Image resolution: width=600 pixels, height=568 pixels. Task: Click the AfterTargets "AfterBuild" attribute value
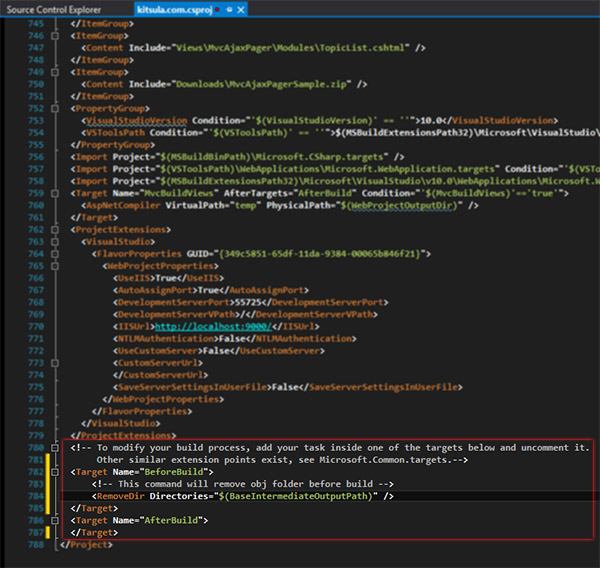click(325, 193)
